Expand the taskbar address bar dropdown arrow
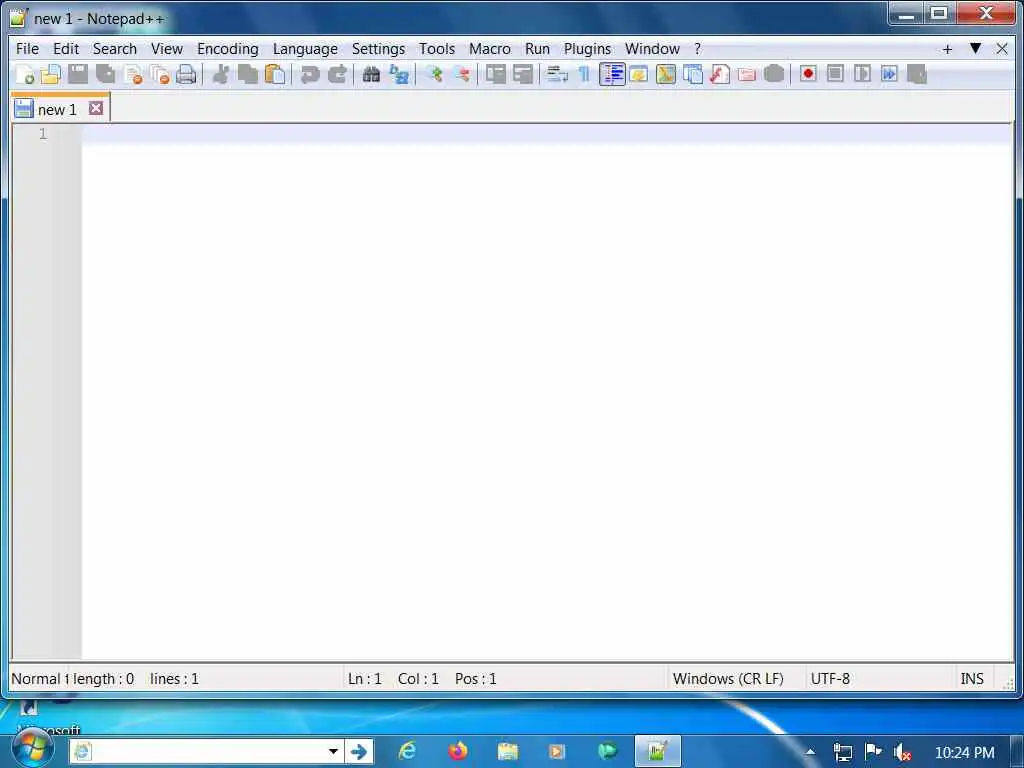The height and width of the screenshot is (768, 1024). (333, 752)
